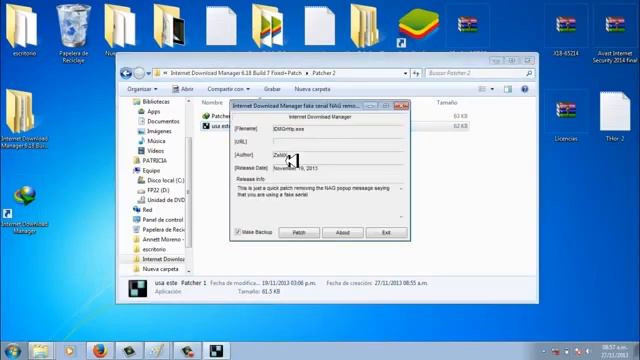This screenshot has height=360, width=640.
Task: Toggle the Make Backup checkbox
Action: tap(238, 232)
